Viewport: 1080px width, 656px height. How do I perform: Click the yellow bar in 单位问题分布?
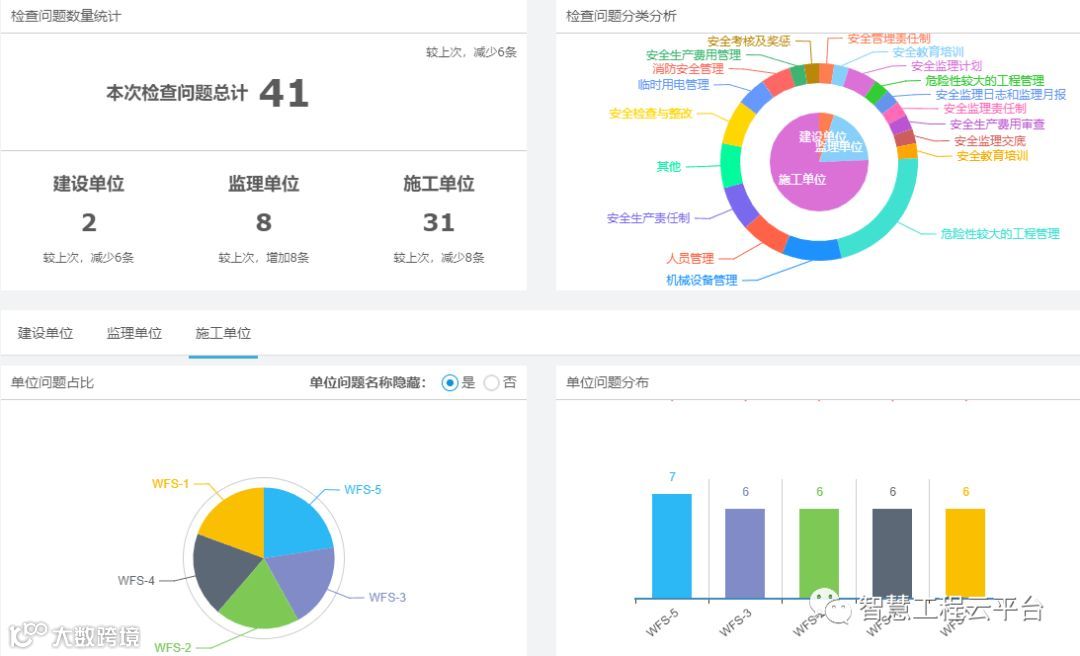click(965, 553)
